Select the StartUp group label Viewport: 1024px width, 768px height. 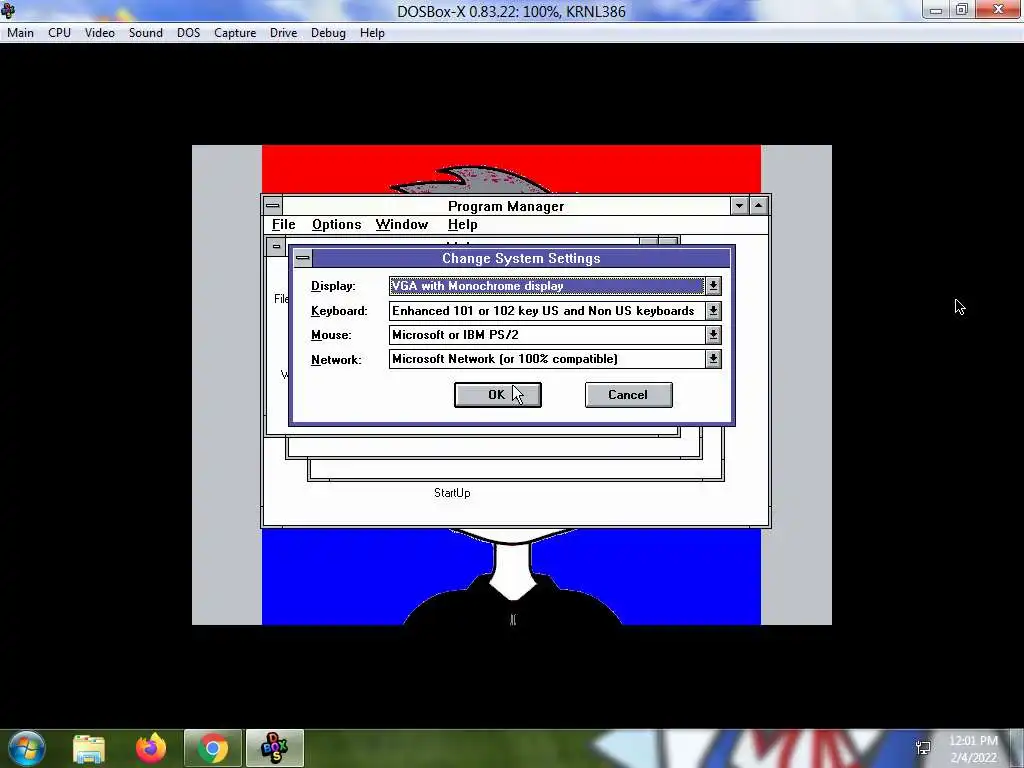coord(452,493)
